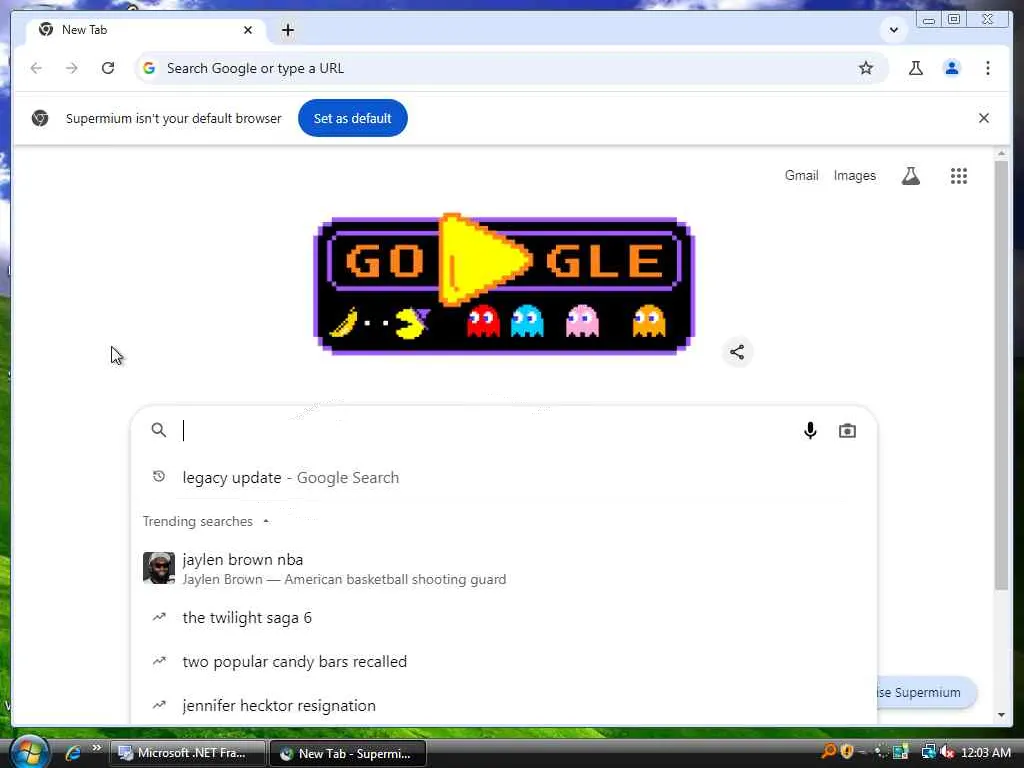Select the legacy update history suggestion
The height and width of the screenshot is (768, 1024).
[504, 477]
